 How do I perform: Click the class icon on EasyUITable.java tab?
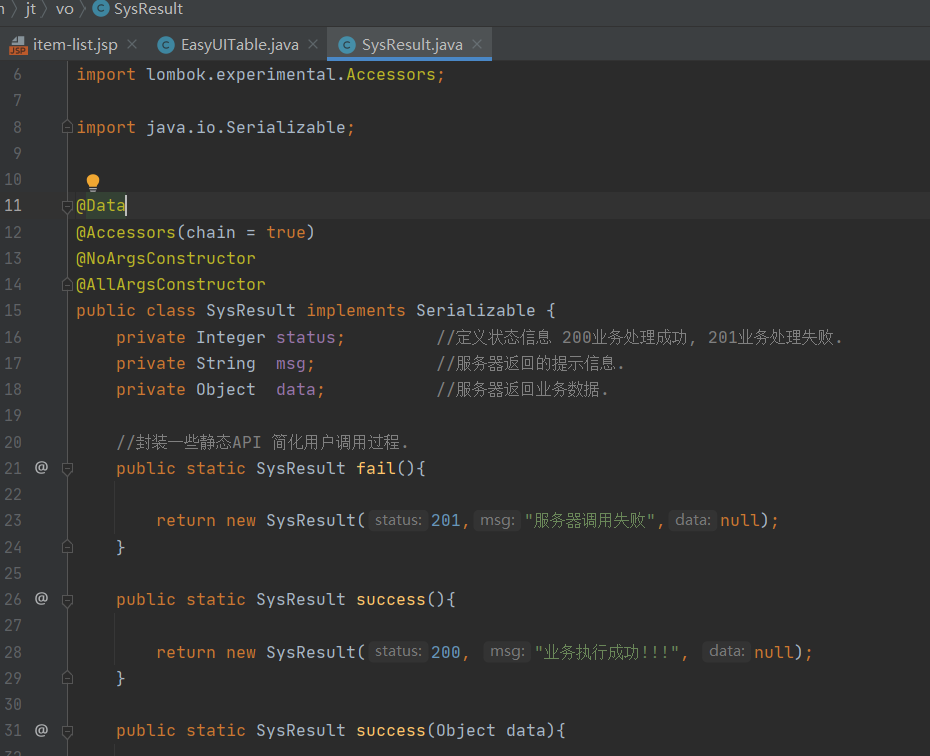(166, 45)
